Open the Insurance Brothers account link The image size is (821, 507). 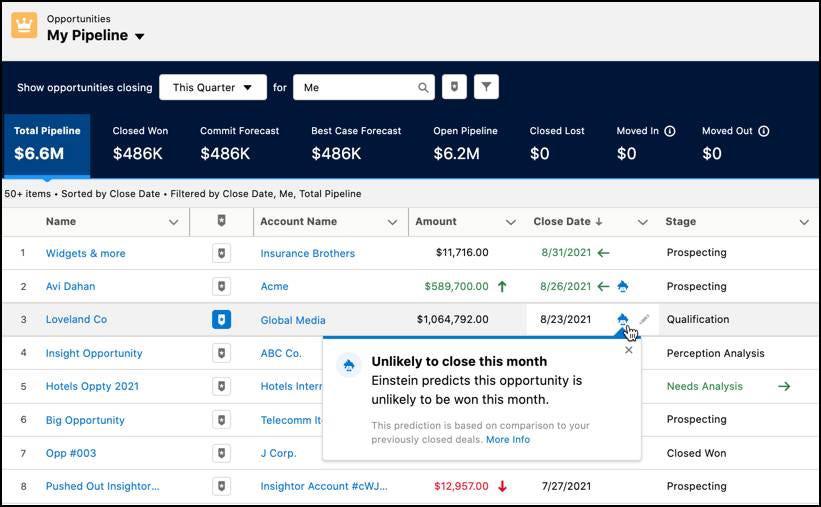307,254
